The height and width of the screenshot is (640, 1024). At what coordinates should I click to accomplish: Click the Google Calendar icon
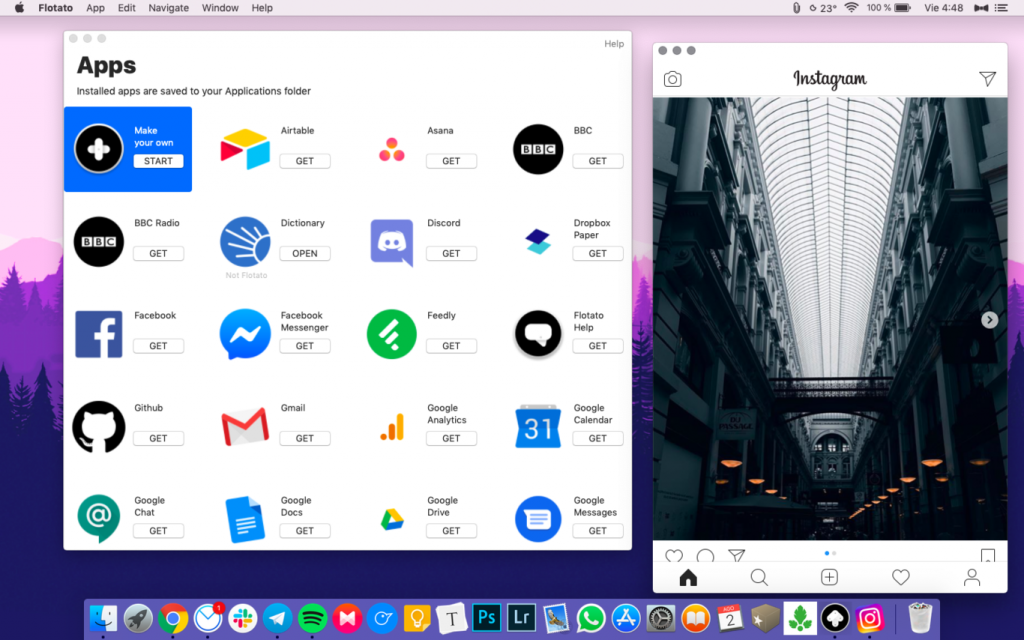538,427
